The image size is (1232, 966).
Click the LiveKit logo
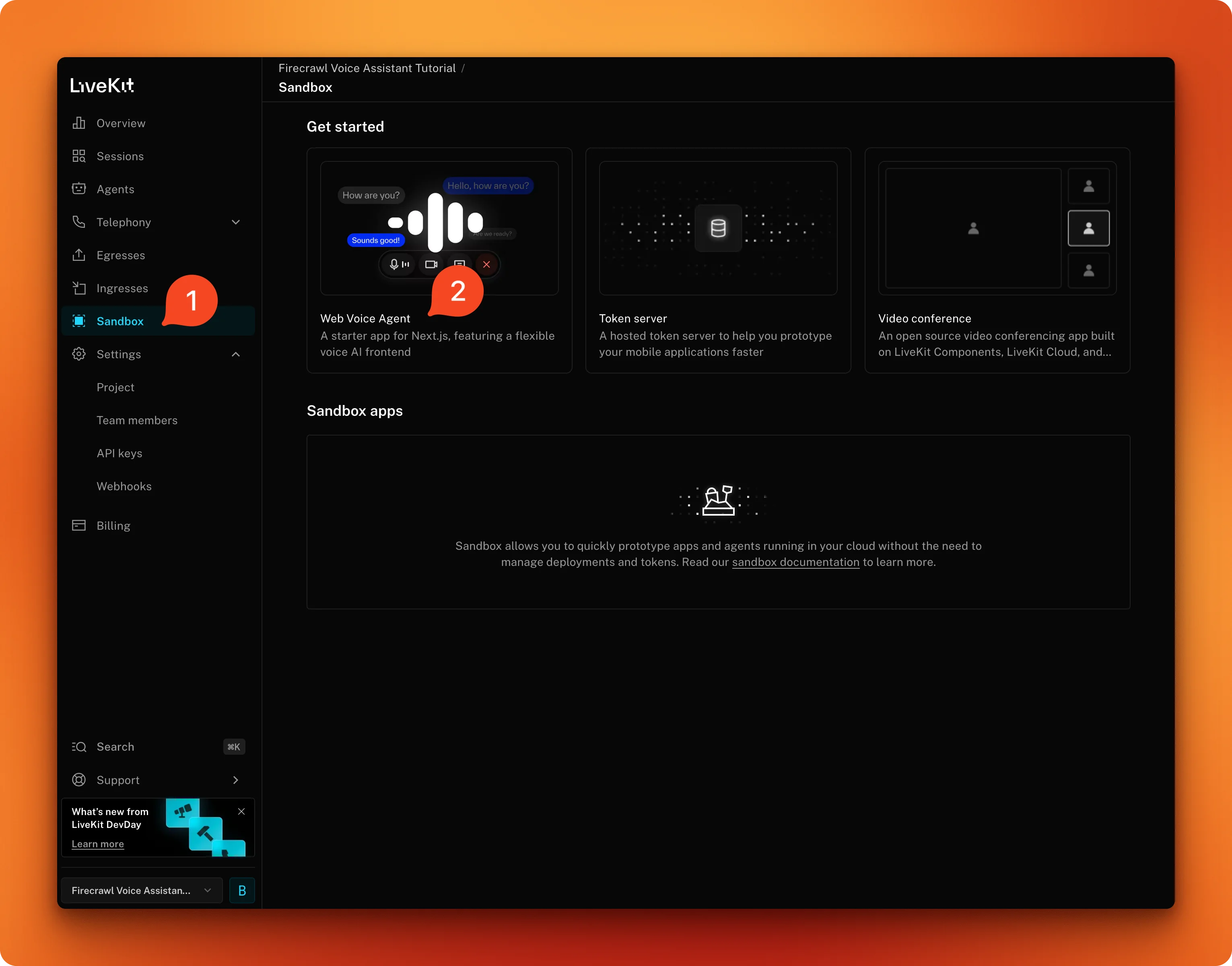(102, 85)
